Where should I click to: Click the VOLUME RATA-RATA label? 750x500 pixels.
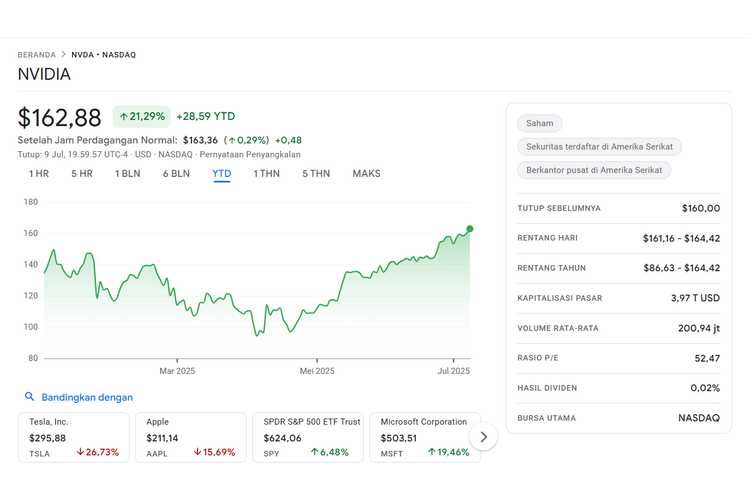(x=558, y=328)
